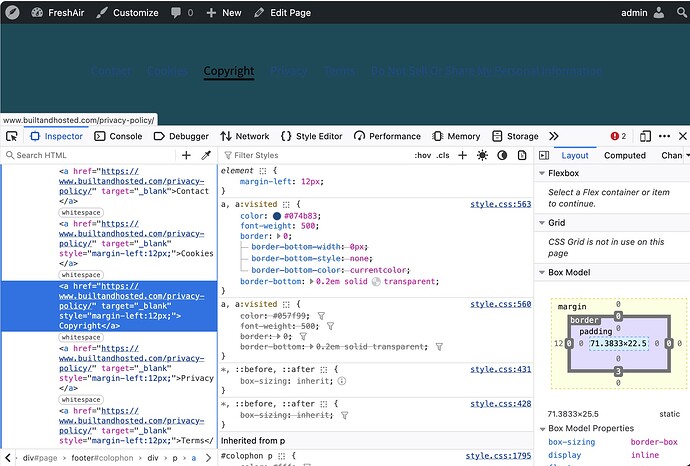Screen dimensions: 690x466
Task: Switch to the Layout sidebar tab
Action: 575,155
